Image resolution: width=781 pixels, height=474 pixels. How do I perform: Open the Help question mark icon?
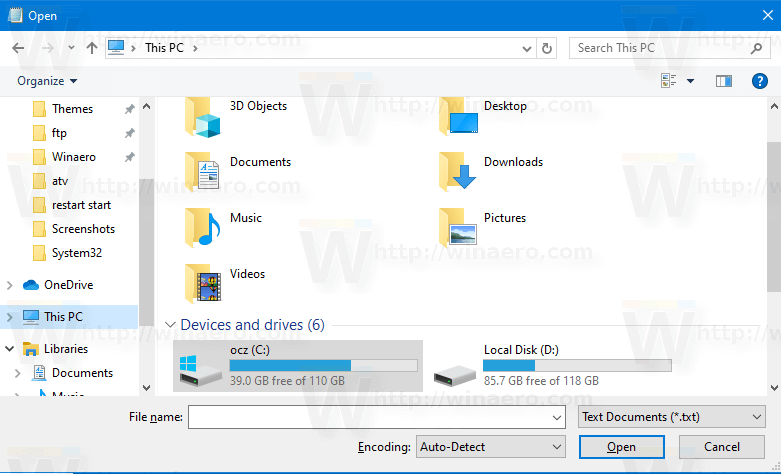[759, 81]
